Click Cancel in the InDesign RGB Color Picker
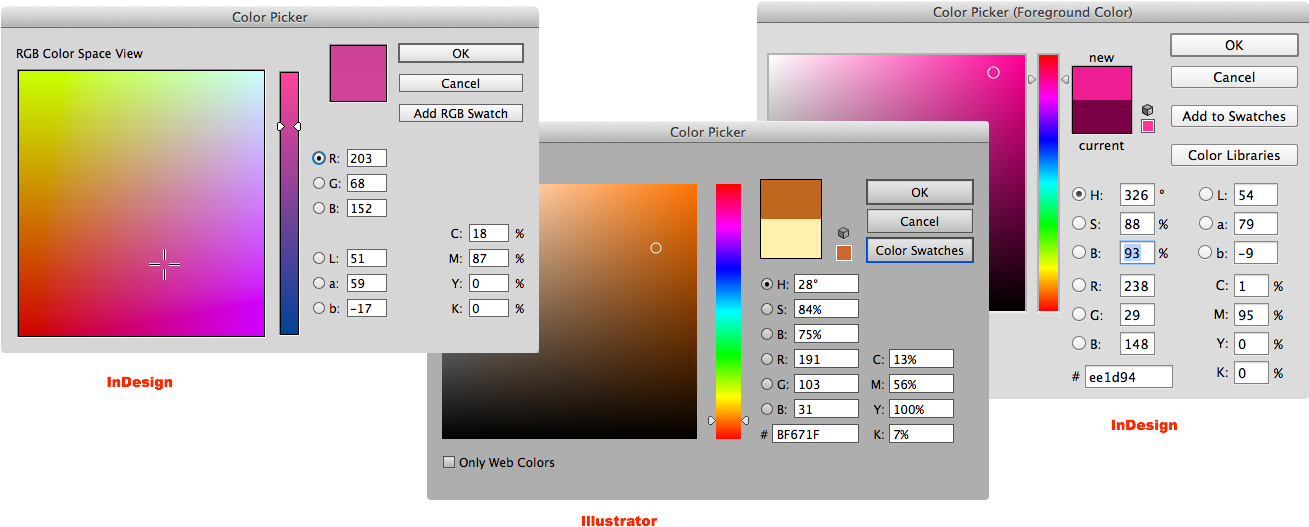Screen dimensions: 1309x527 click(x=460, y=83)
